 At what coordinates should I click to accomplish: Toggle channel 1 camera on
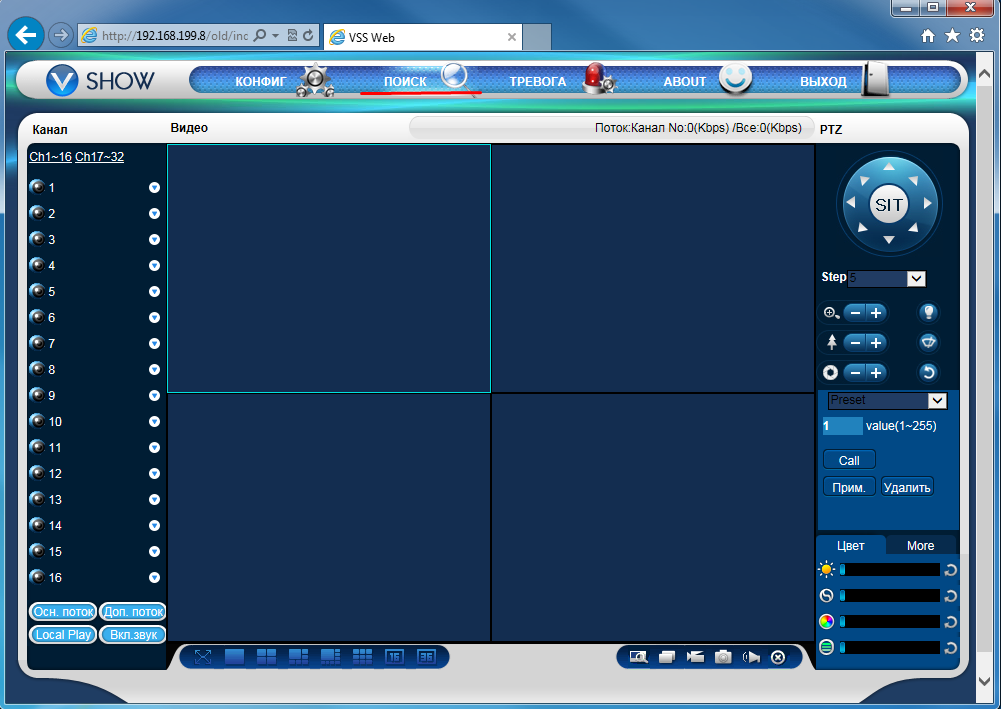(38, 187)
